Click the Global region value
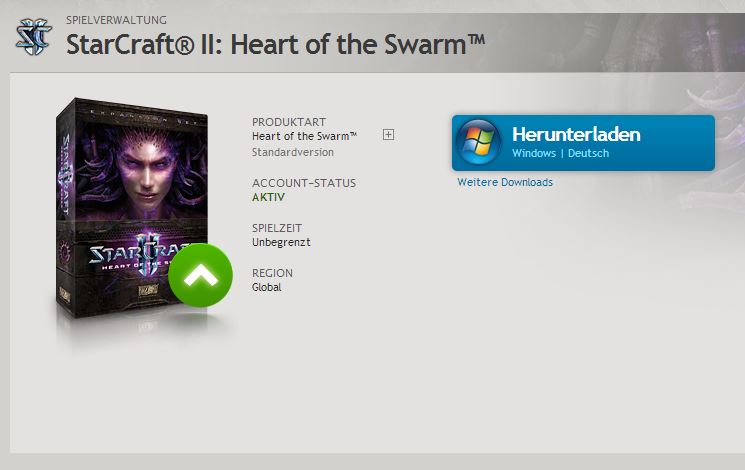This screenshot has height=470, width=745. (267, 287)
